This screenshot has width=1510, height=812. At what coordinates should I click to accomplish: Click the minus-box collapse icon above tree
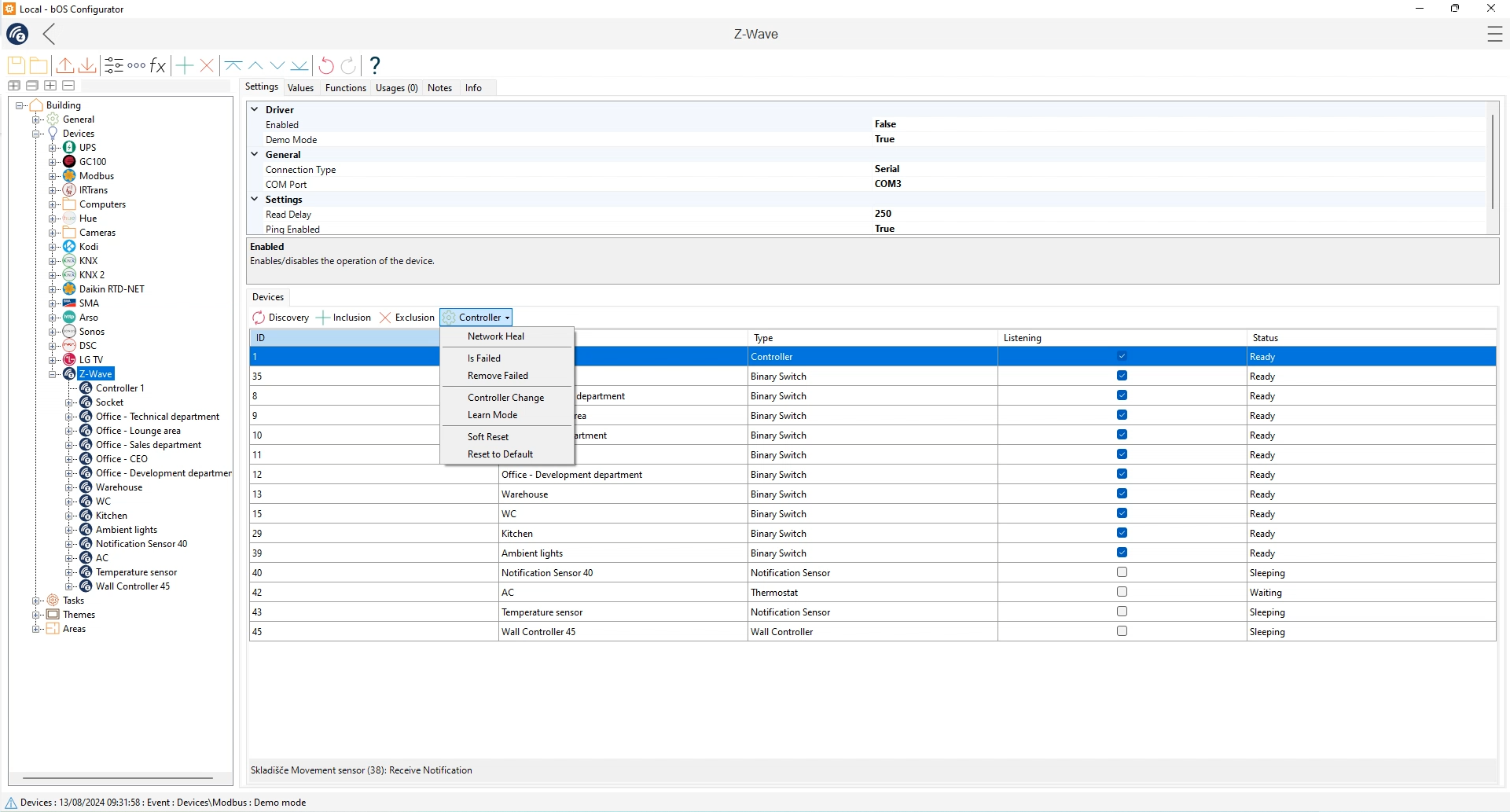tap(68, 86)
